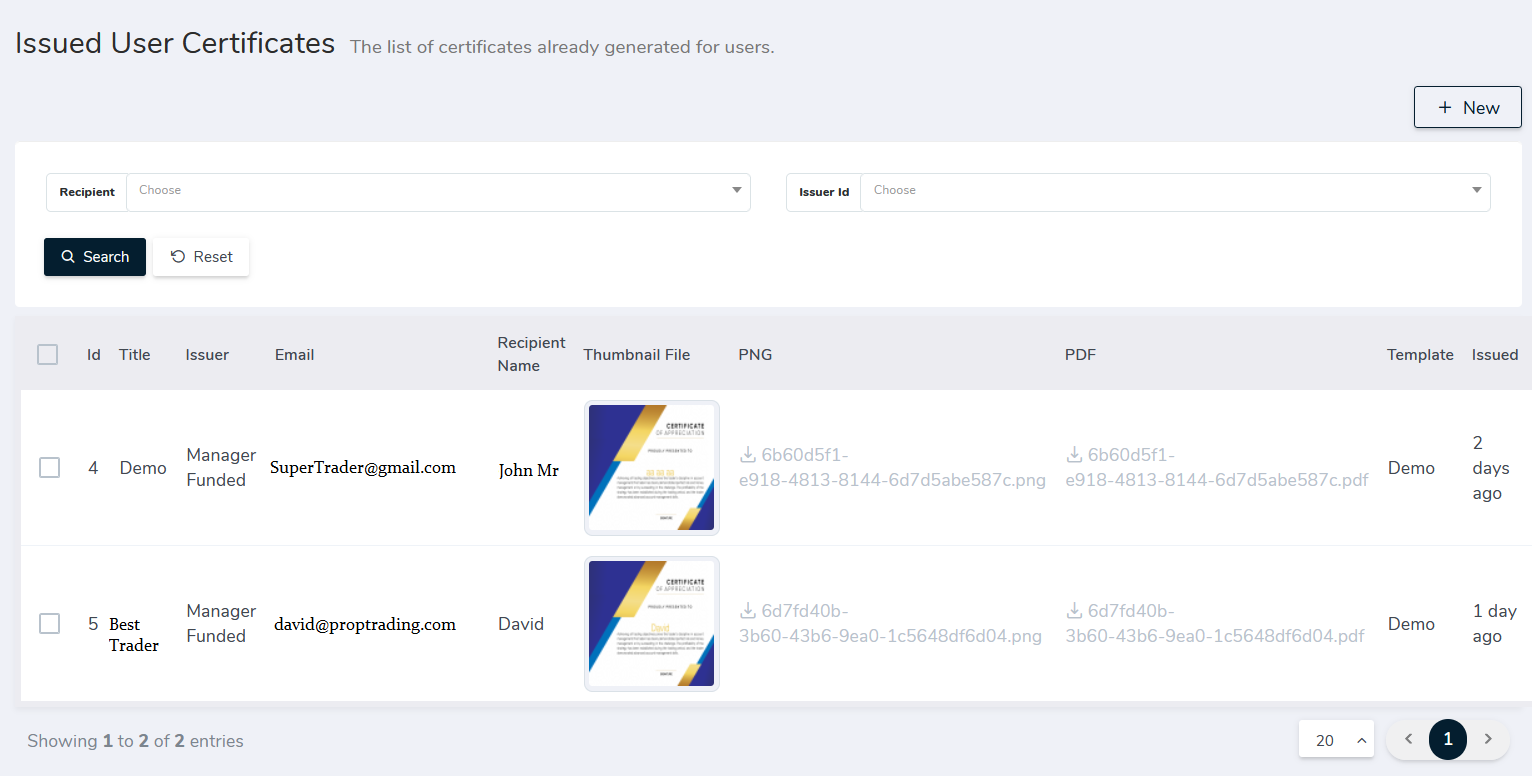Click the download icon beside John Mr's PNG file

746,454
